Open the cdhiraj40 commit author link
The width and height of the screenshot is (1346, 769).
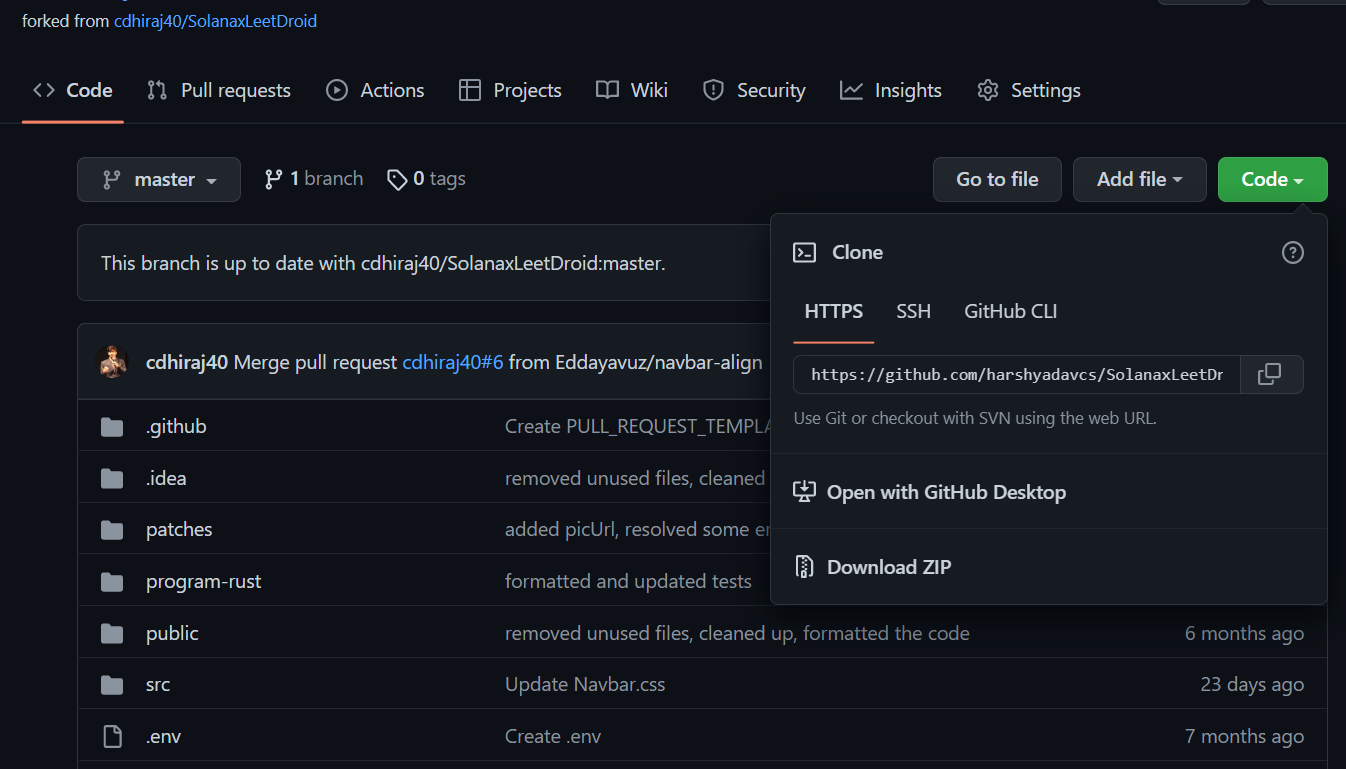click(x=187, y=363)
